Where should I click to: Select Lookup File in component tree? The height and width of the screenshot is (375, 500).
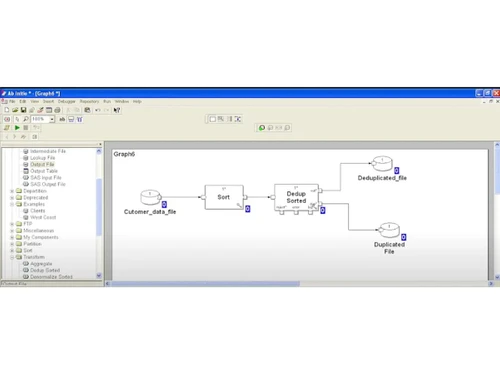[x=42, y=158]
